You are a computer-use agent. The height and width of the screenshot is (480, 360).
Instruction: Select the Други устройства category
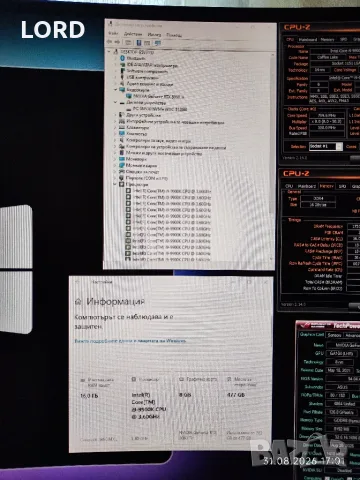coord(140,115)
